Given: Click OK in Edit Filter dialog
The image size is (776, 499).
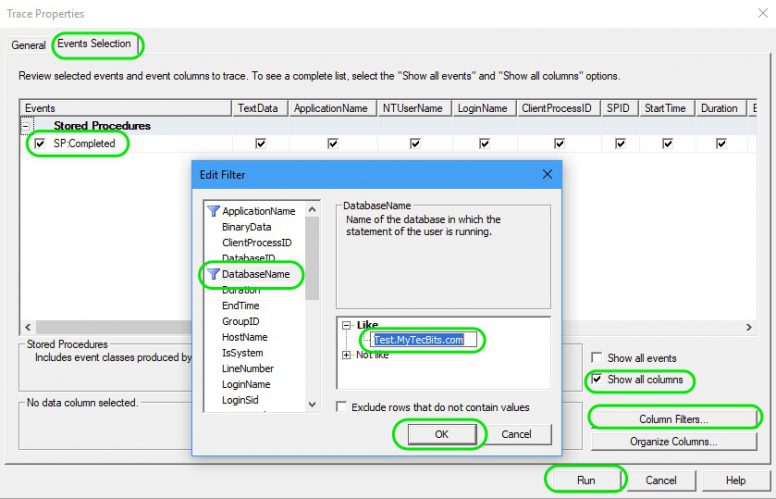Looking at the screenshot, I should point(441,434).
